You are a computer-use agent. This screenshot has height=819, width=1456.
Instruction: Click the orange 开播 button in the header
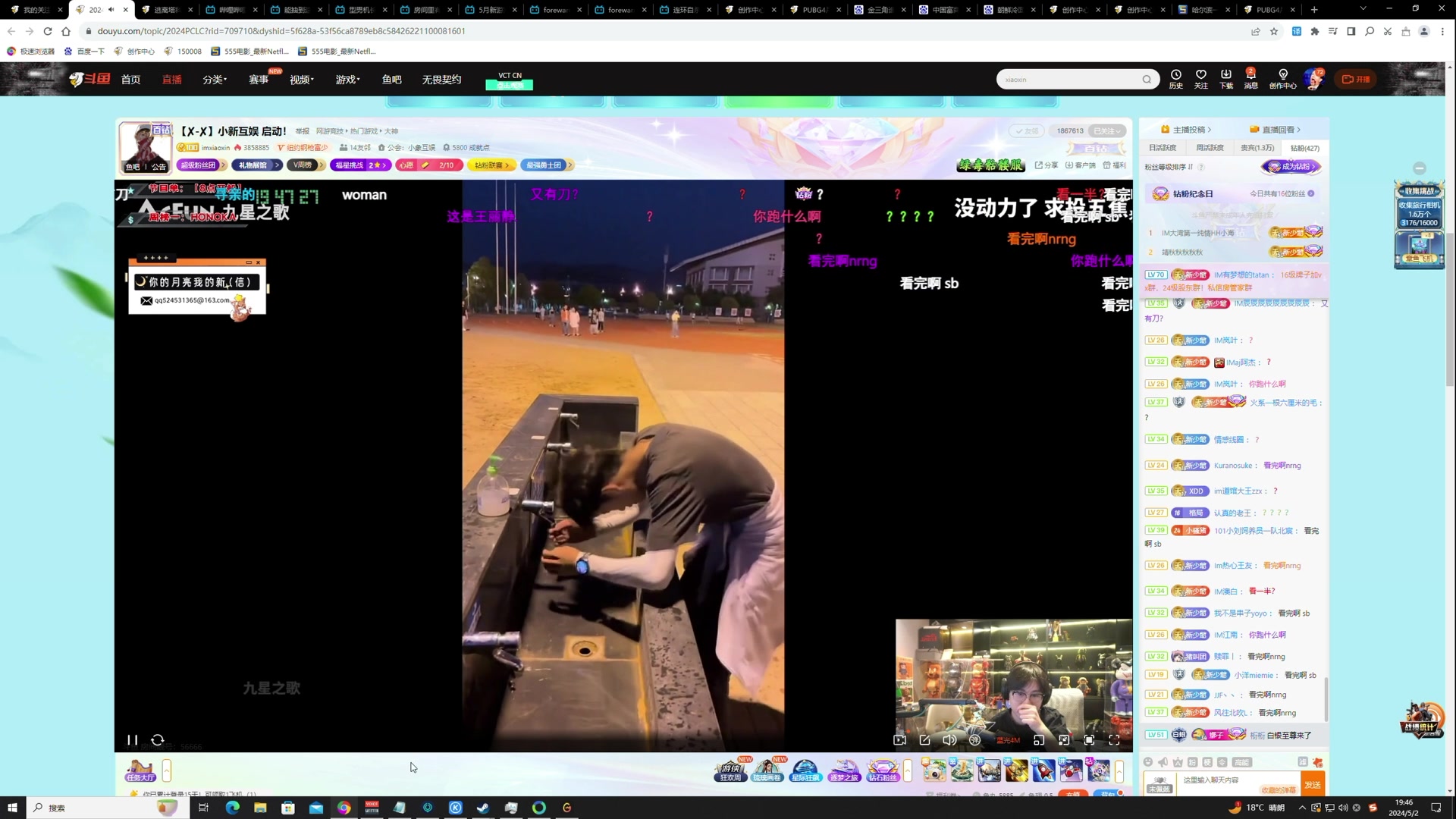[1357, 79]
